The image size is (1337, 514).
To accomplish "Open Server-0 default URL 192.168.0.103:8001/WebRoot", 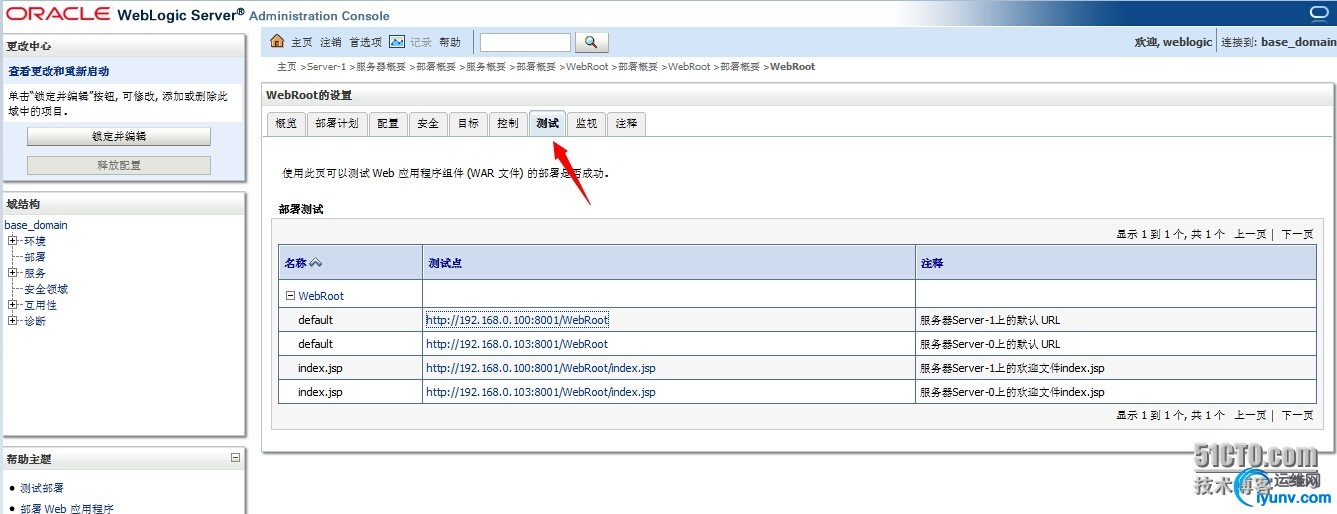I will 517,344.
